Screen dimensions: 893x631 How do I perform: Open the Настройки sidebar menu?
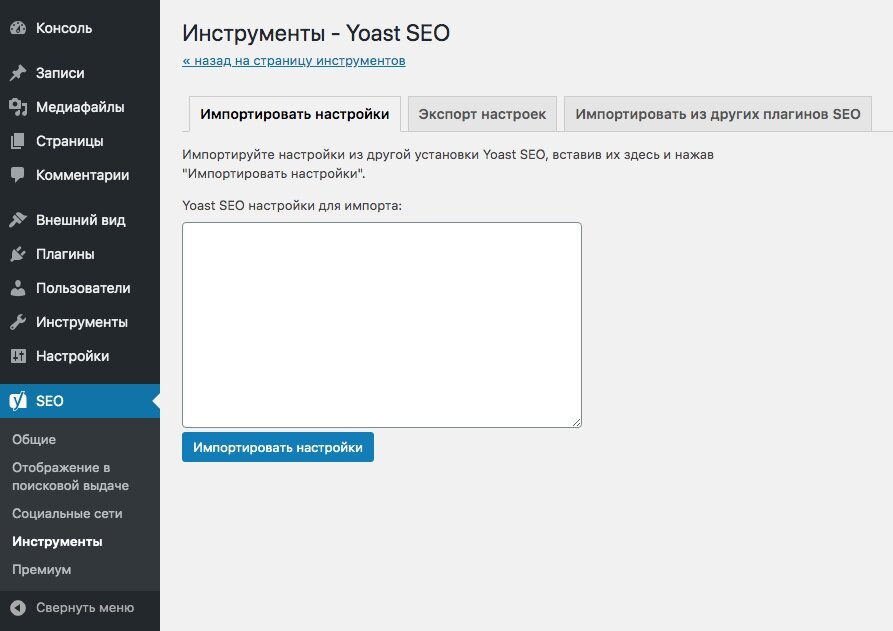tap(72, 356)
